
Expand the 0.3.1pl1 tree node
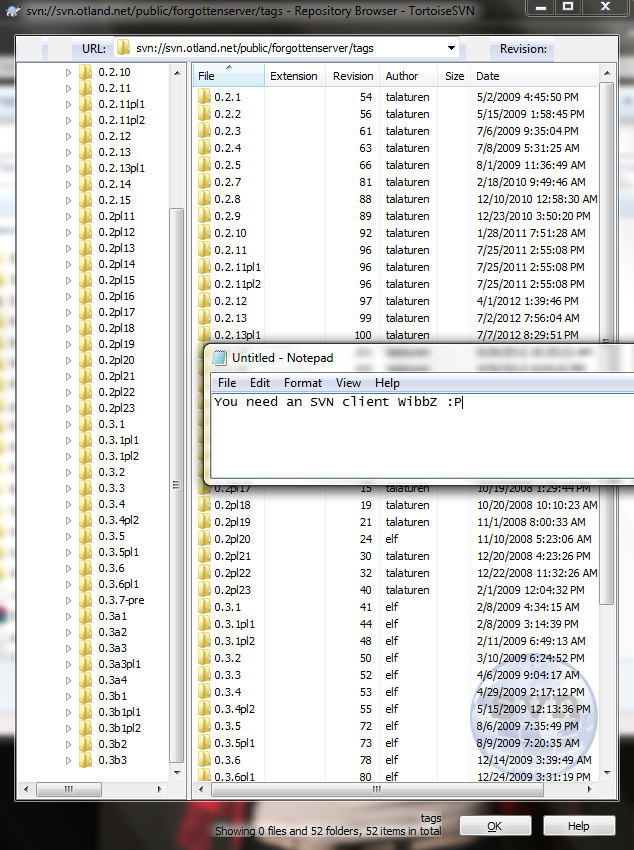68,440
